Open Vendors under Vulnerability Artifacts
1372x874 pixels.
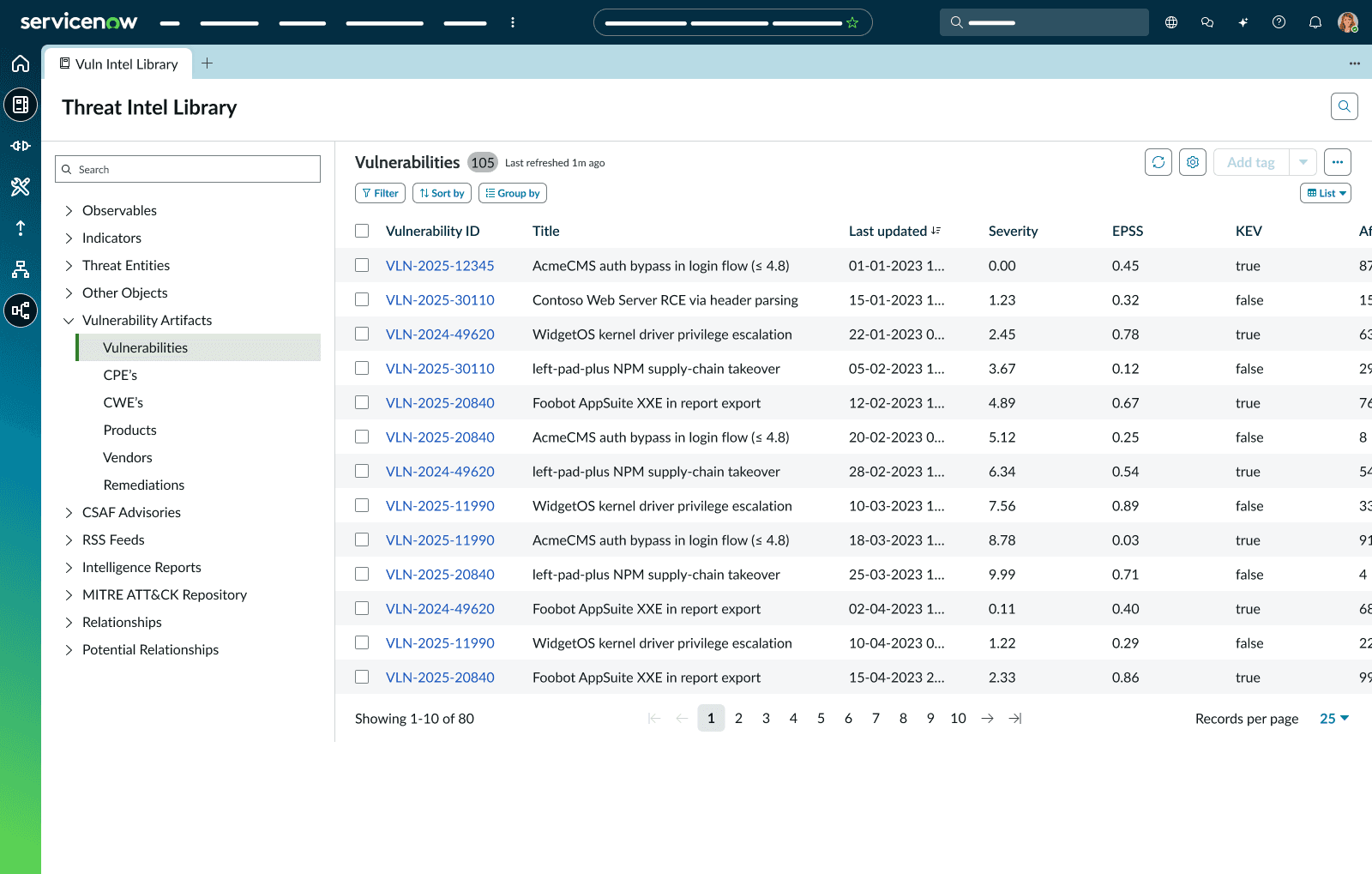128,457
